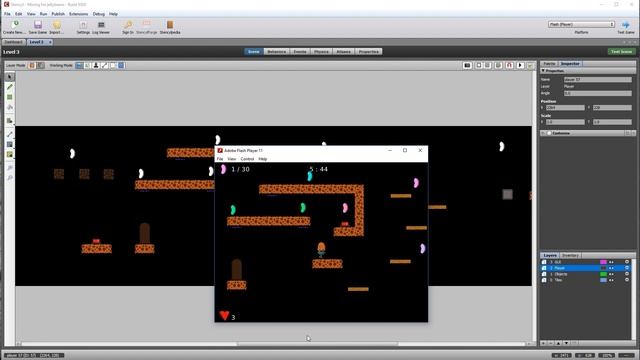The image size is (640, 360).
Task: Collapse the Properties section triangle
Action: coord(543,71)
